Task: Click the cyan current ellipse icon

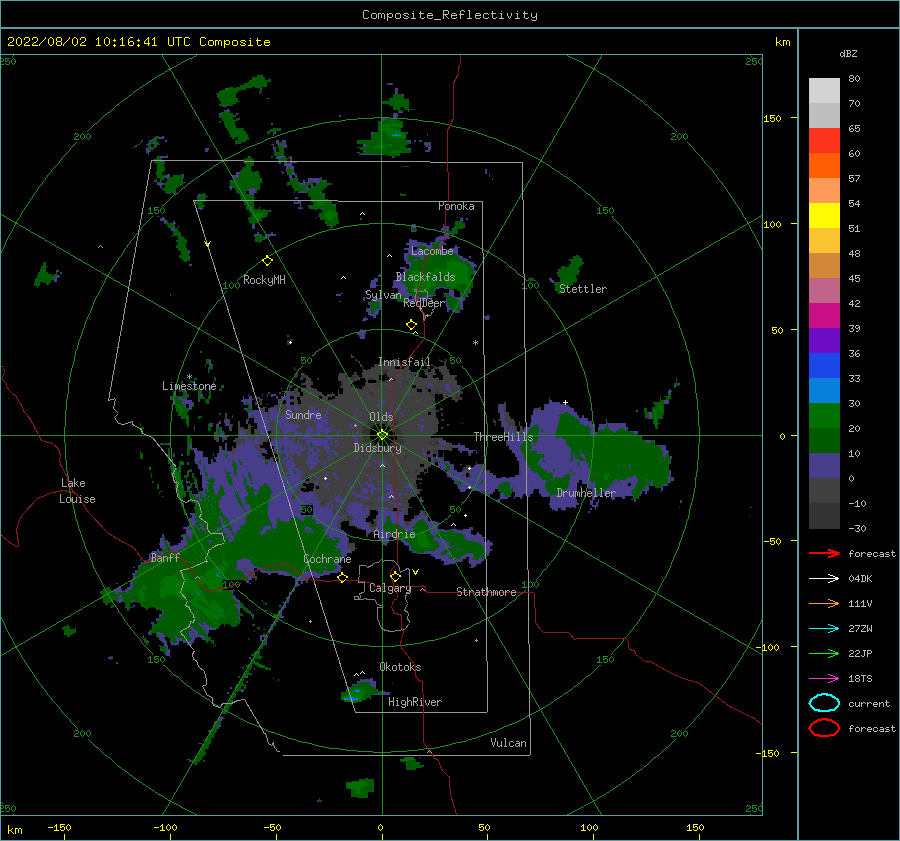Action: click(824, 703)
